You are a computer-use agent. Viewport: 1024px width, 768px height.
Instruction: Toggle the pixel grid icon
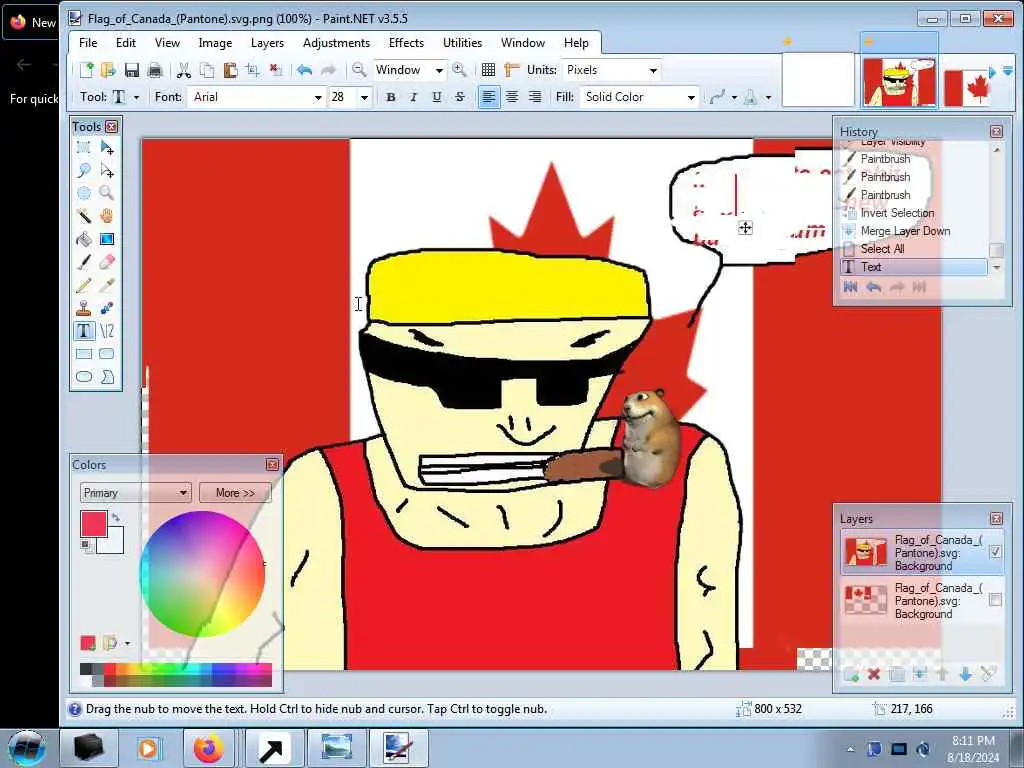coord(488,70)
